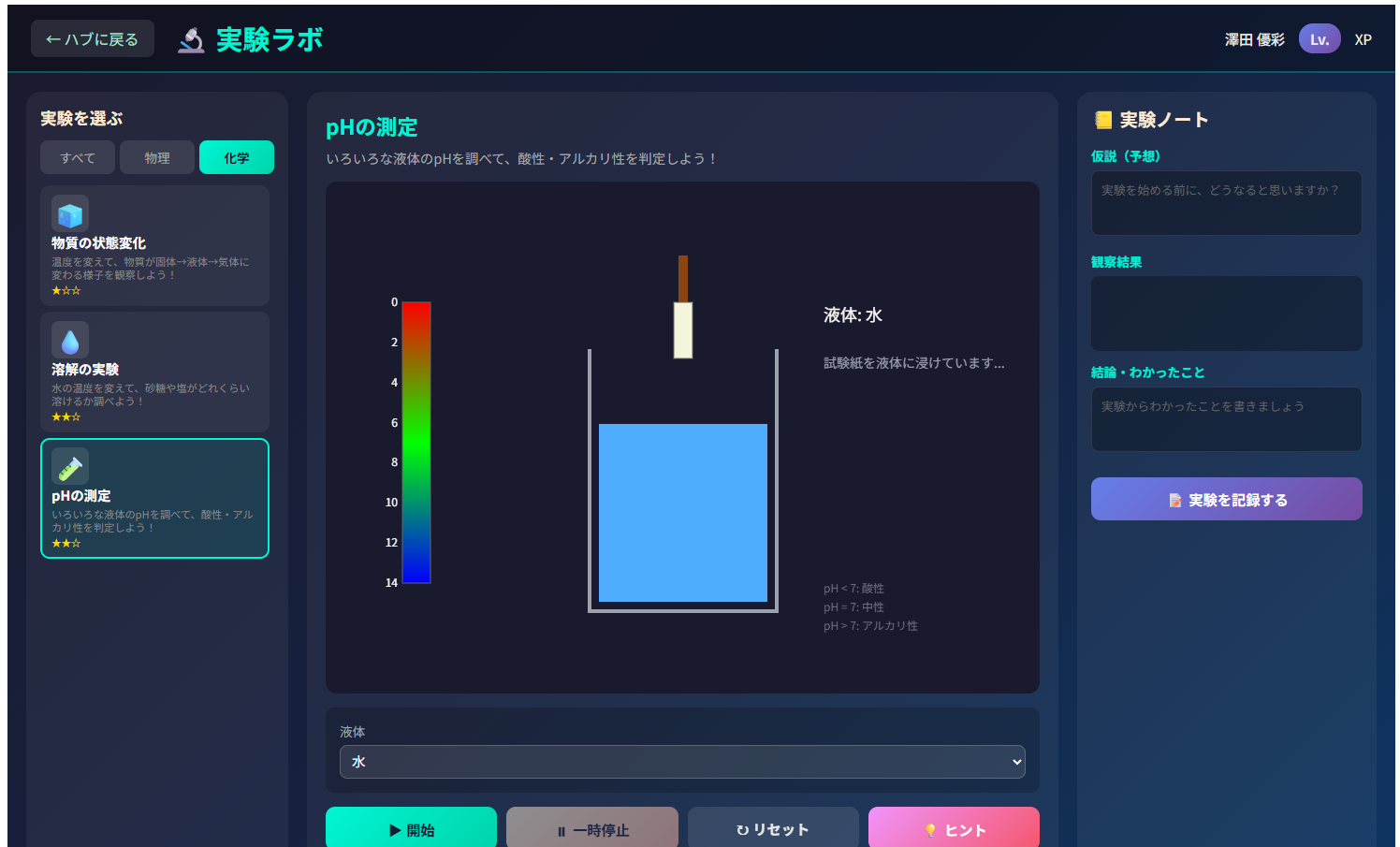Show a hint with ヒント button
This screenshot has height=847, width=1400.
pos(954,829)
